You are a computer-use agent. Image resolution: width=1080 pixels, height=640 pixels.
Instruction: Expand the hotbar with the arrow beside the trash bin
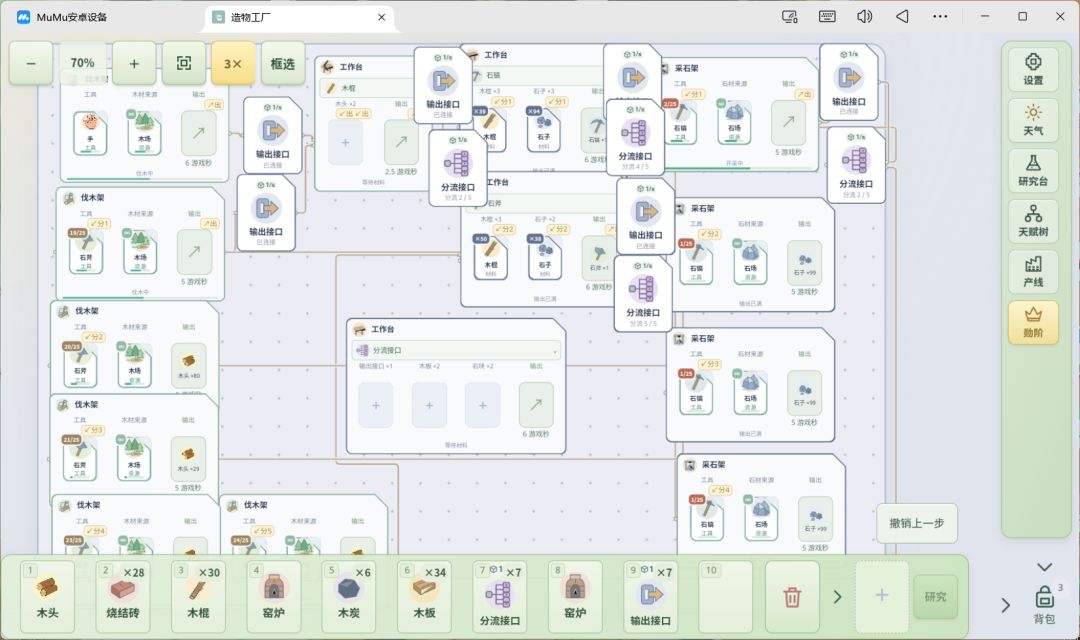[838, 597]
